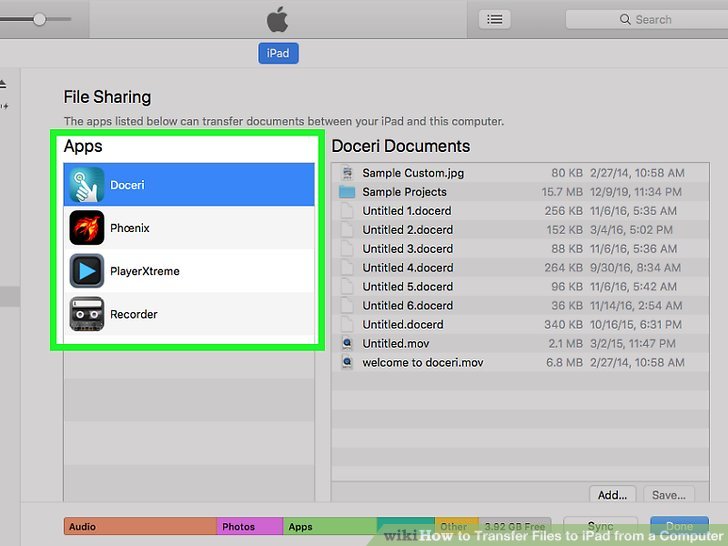Select file Untitled 2.docerd
This screenshot has width=728, height=546.
[408, 230]
